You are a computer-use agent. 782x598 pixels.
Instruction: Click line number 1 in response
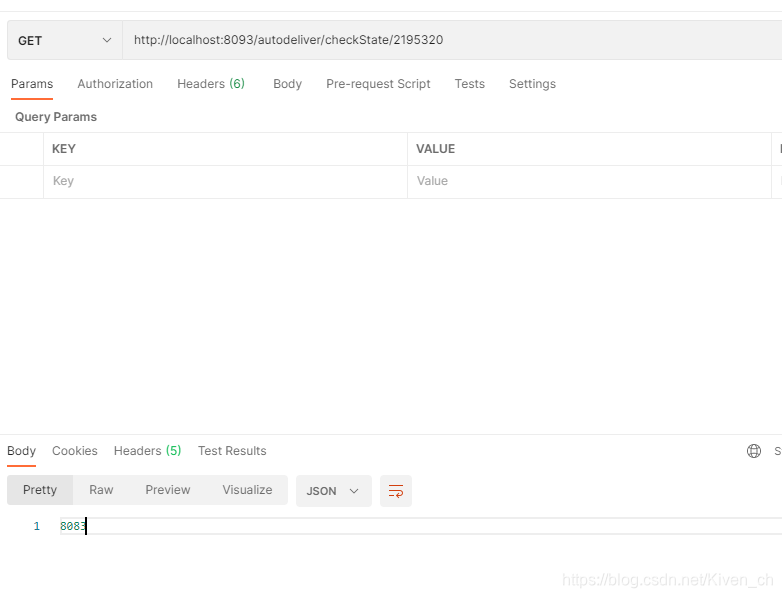point(36,526)
